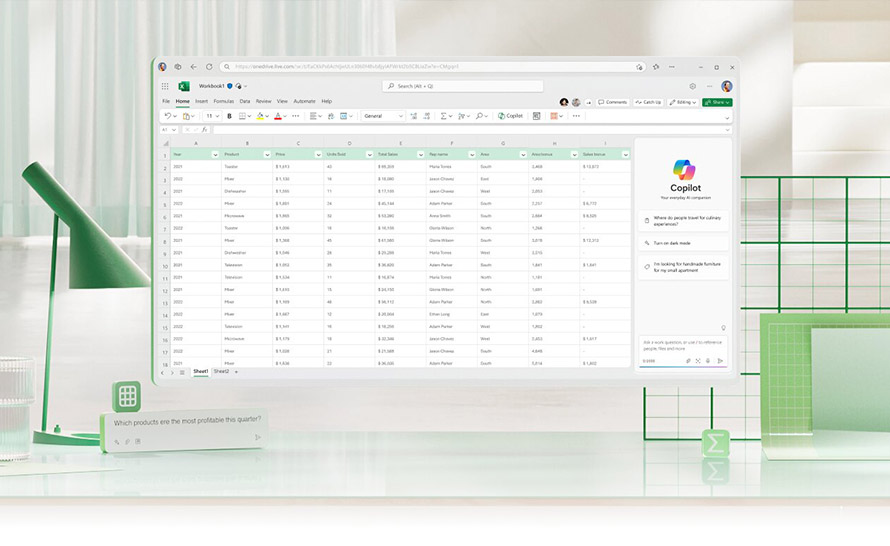Click the AutoSum sigma icon
This screenshot has width=890, height=546.
point(444,116)
